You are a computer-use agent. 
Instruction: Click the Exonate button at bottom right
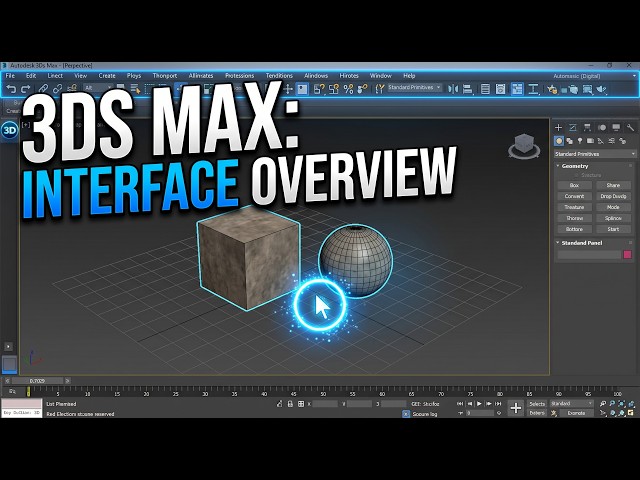(576, 413)
